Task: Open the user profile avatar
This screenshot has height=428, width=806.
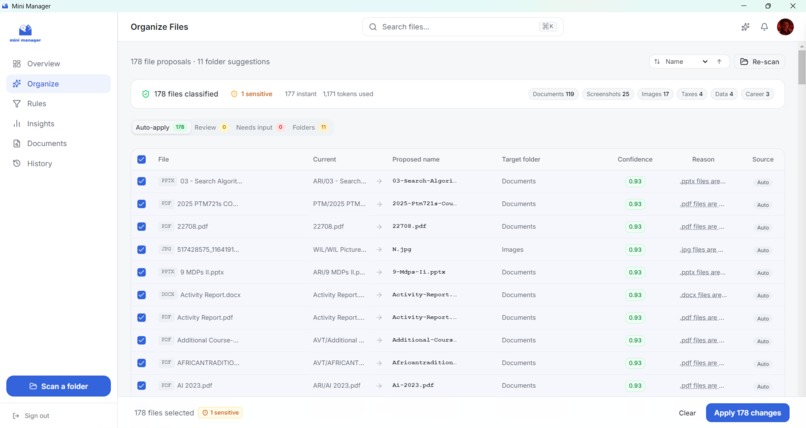Action: click(x=785, y=27)
